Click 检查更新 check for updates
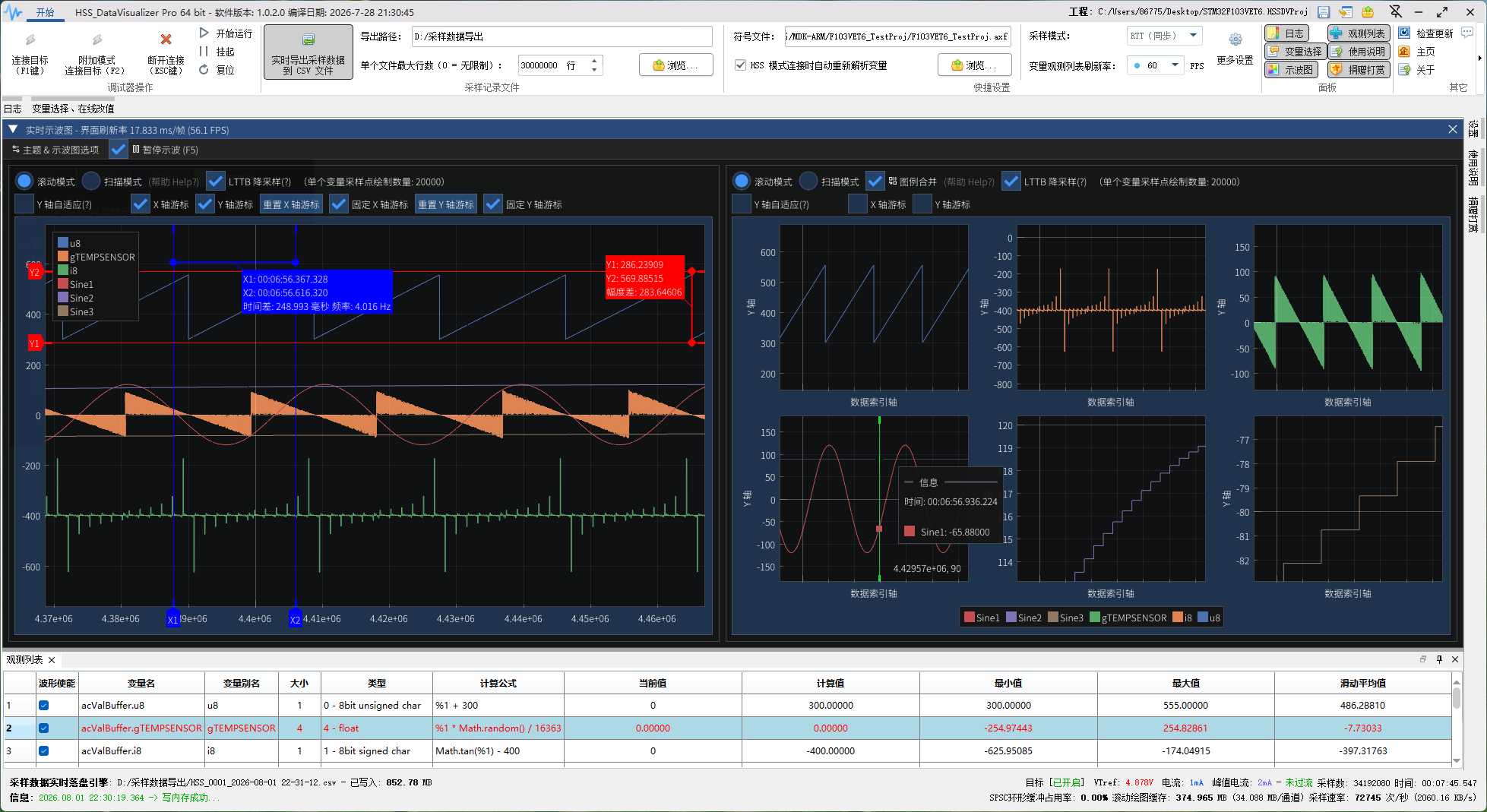Screen dimensions: 1487x812 pos(1425,33)
